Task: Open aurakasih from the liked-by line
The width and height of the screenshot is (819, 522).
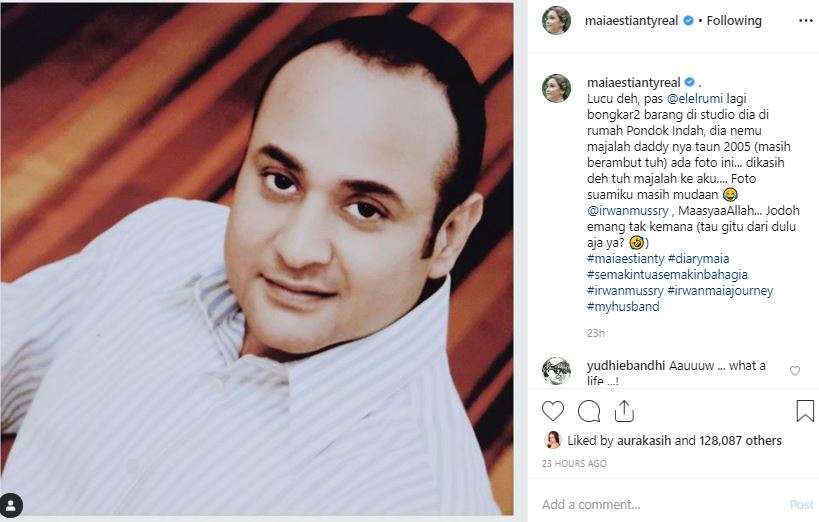Action: (x=644, y=440)
